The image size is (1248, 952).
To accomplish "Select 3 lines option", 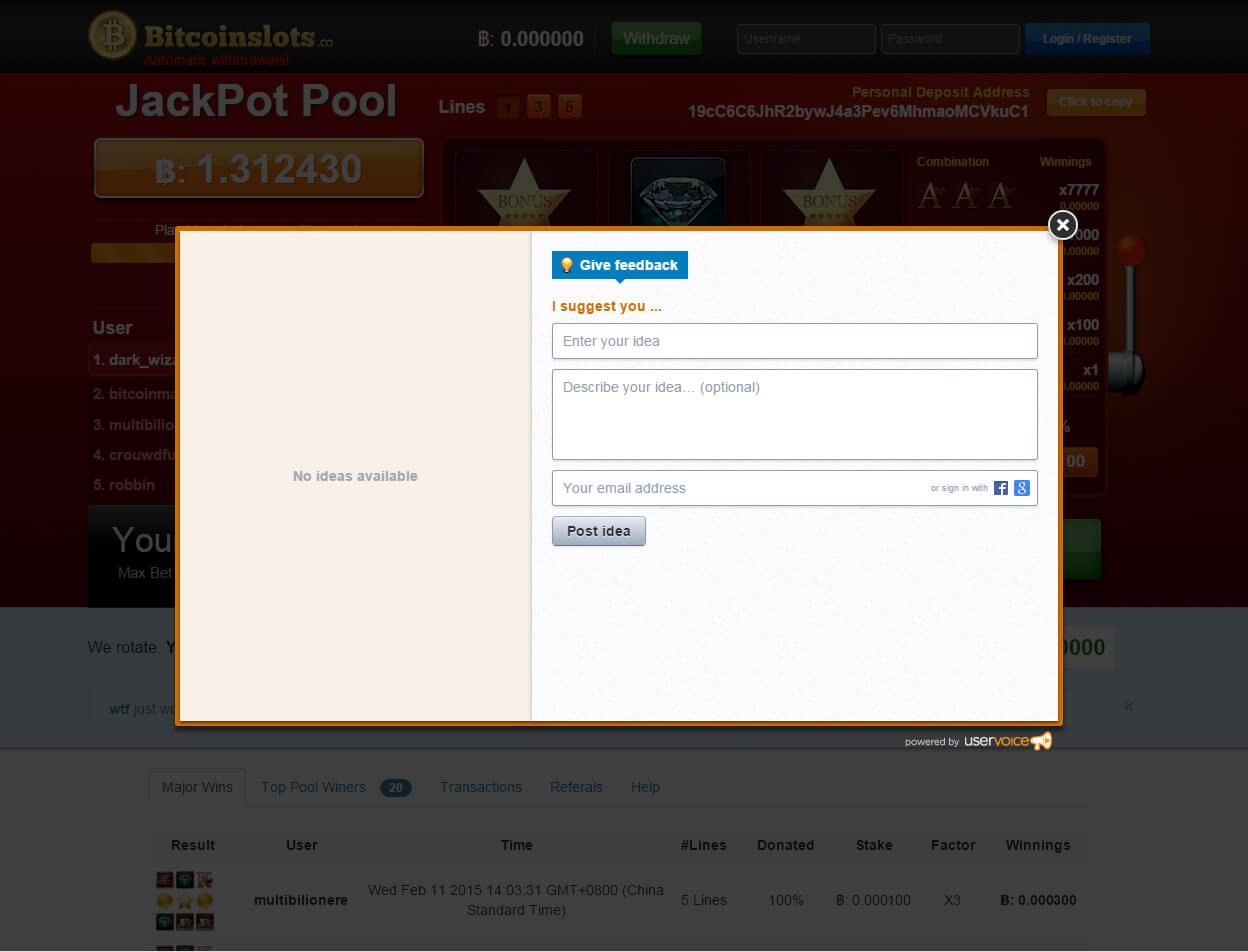I will (539, 107).
